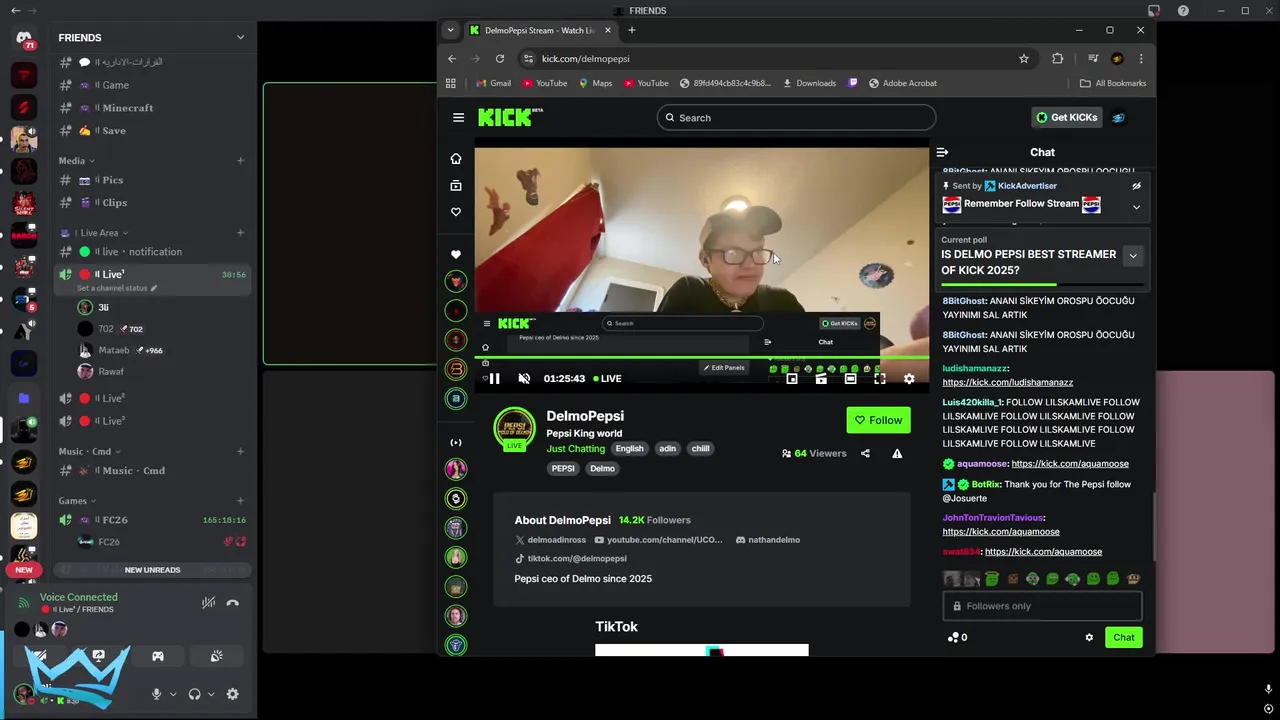Screen dimensions: 1280x720
Task: Click Get KICKs button
Action: 1066,117
